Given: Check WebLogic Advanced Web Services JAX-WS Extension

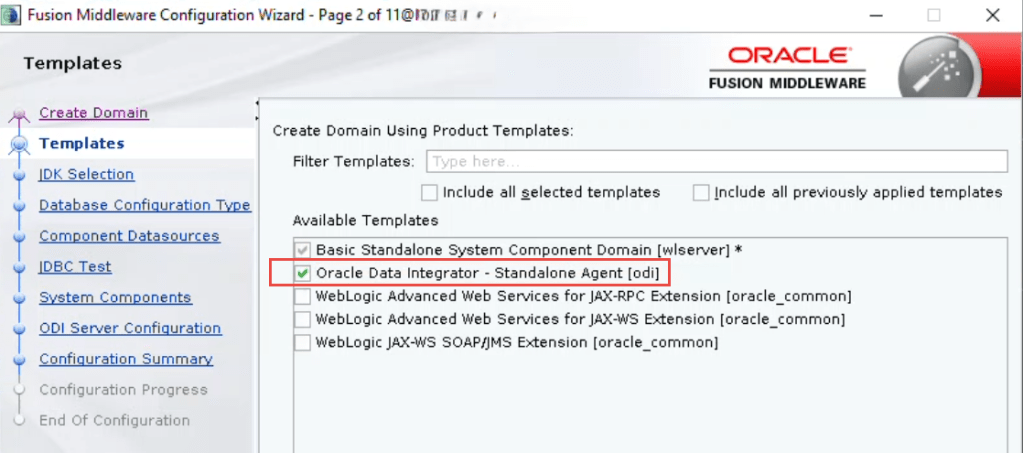Looking at the screenshot, I should coord(302,319).
